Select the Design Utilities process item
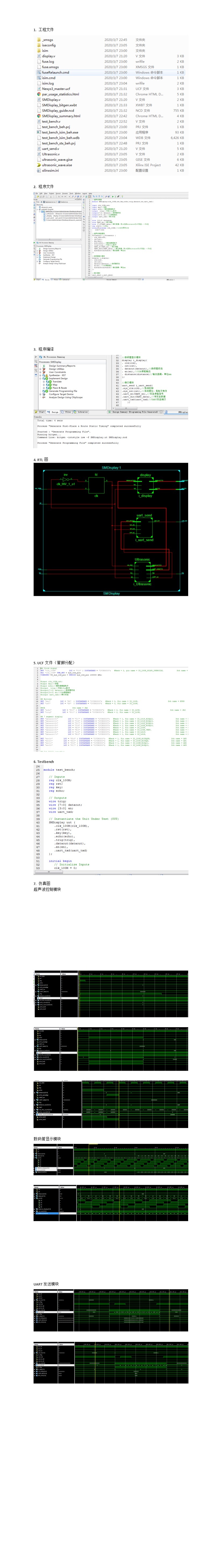The width and height of the screenshot is (222, 1568). pyautogui.click(x=57, y=369)
